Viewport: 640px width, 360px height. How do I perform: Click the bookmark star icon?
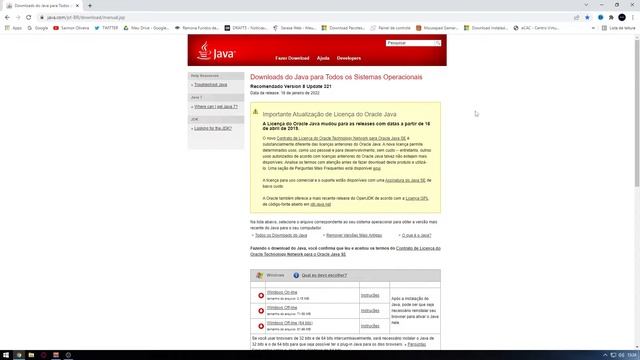587,18
